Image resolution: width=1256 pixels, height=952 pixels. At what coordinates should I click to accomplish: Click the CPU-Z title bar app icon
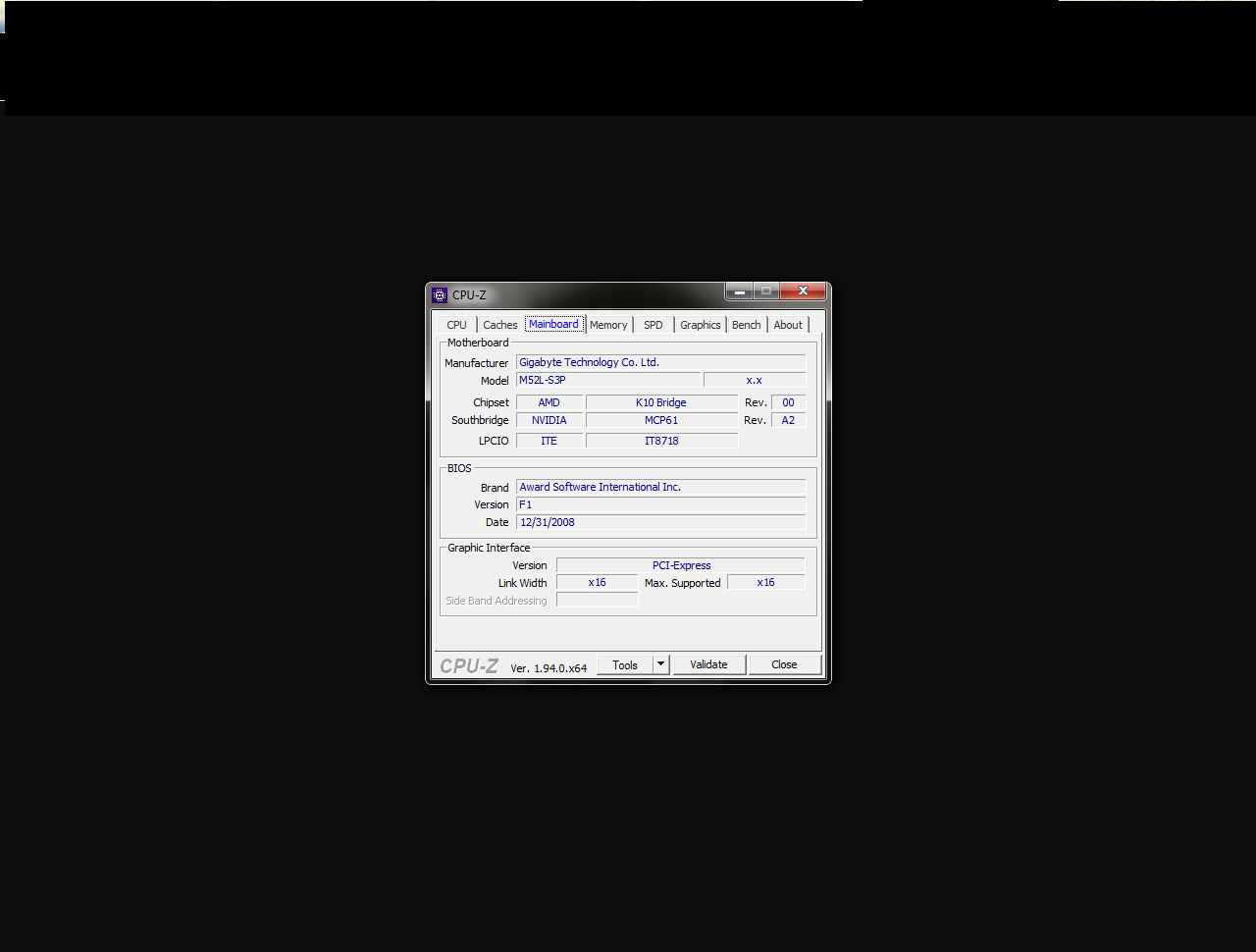point(440,295)
